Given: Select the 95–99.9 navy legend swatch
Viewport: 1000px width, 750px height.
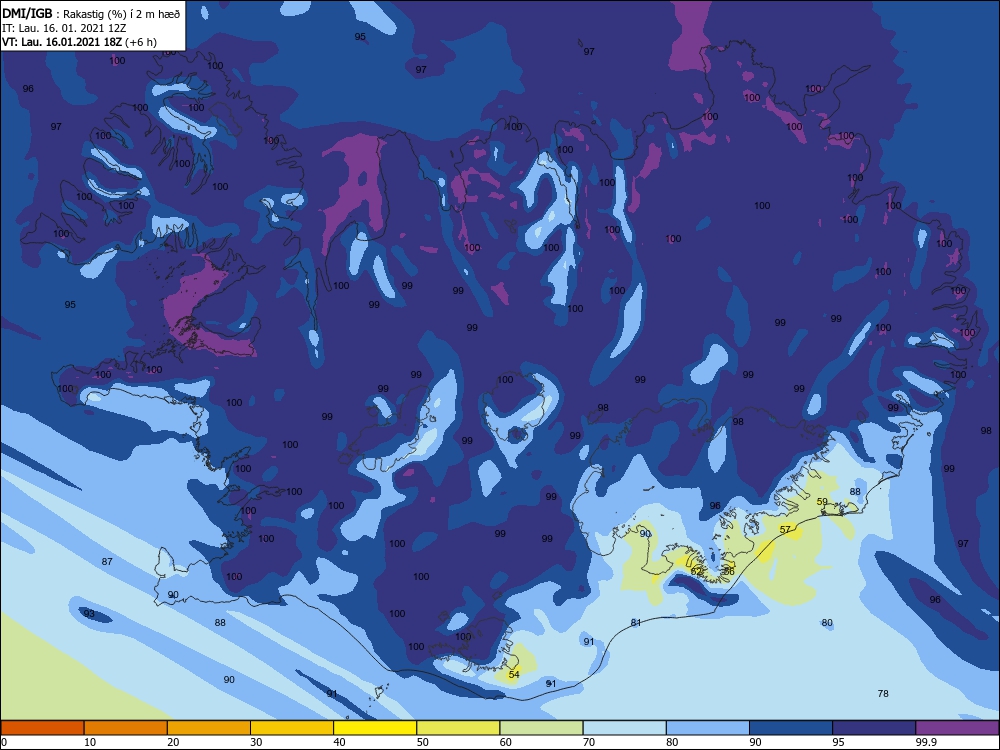Looking at the screenshot, I should [x=874, y=728].
